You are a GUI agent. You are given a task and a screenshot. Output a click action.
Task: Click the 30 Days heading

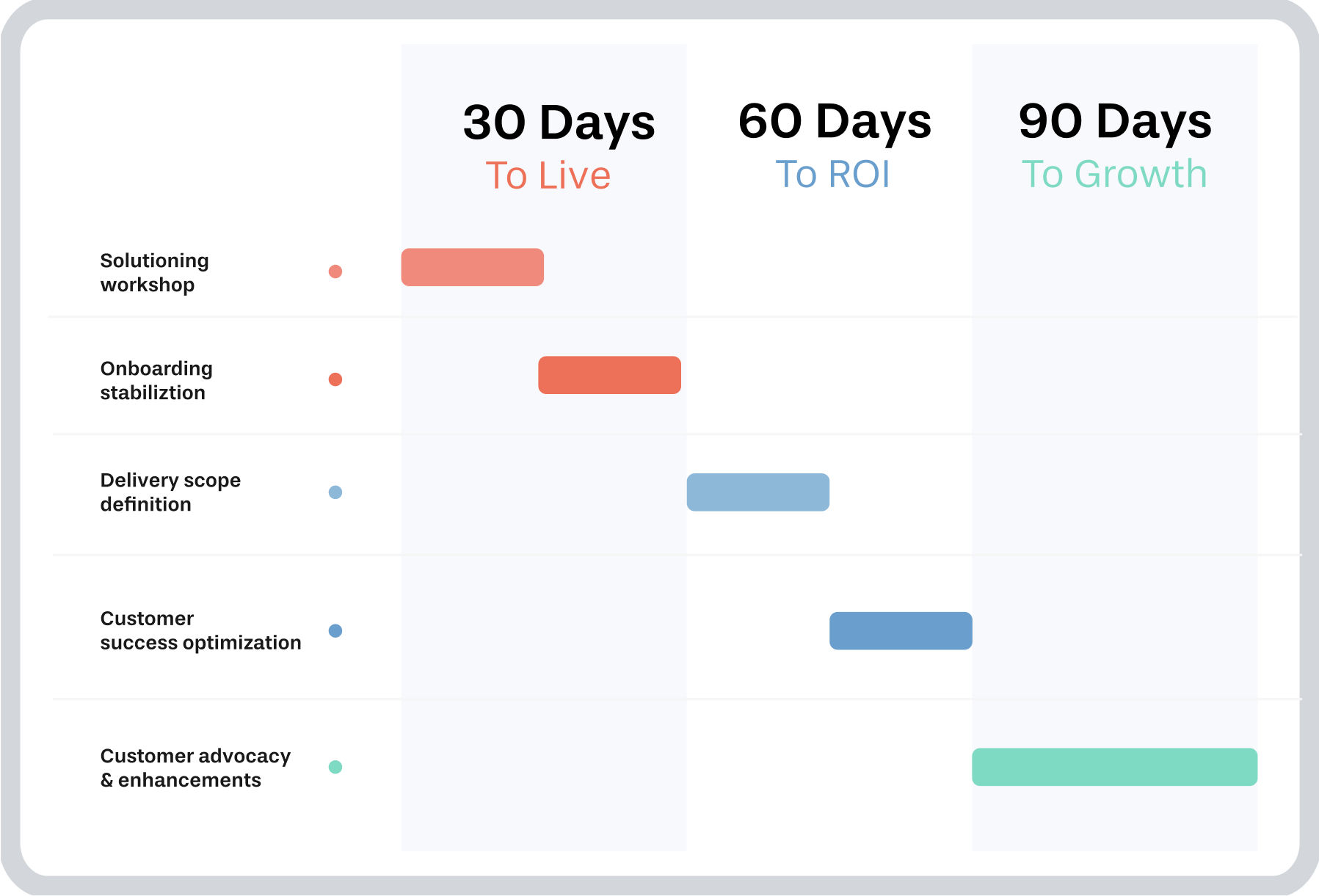click(559, 123)
